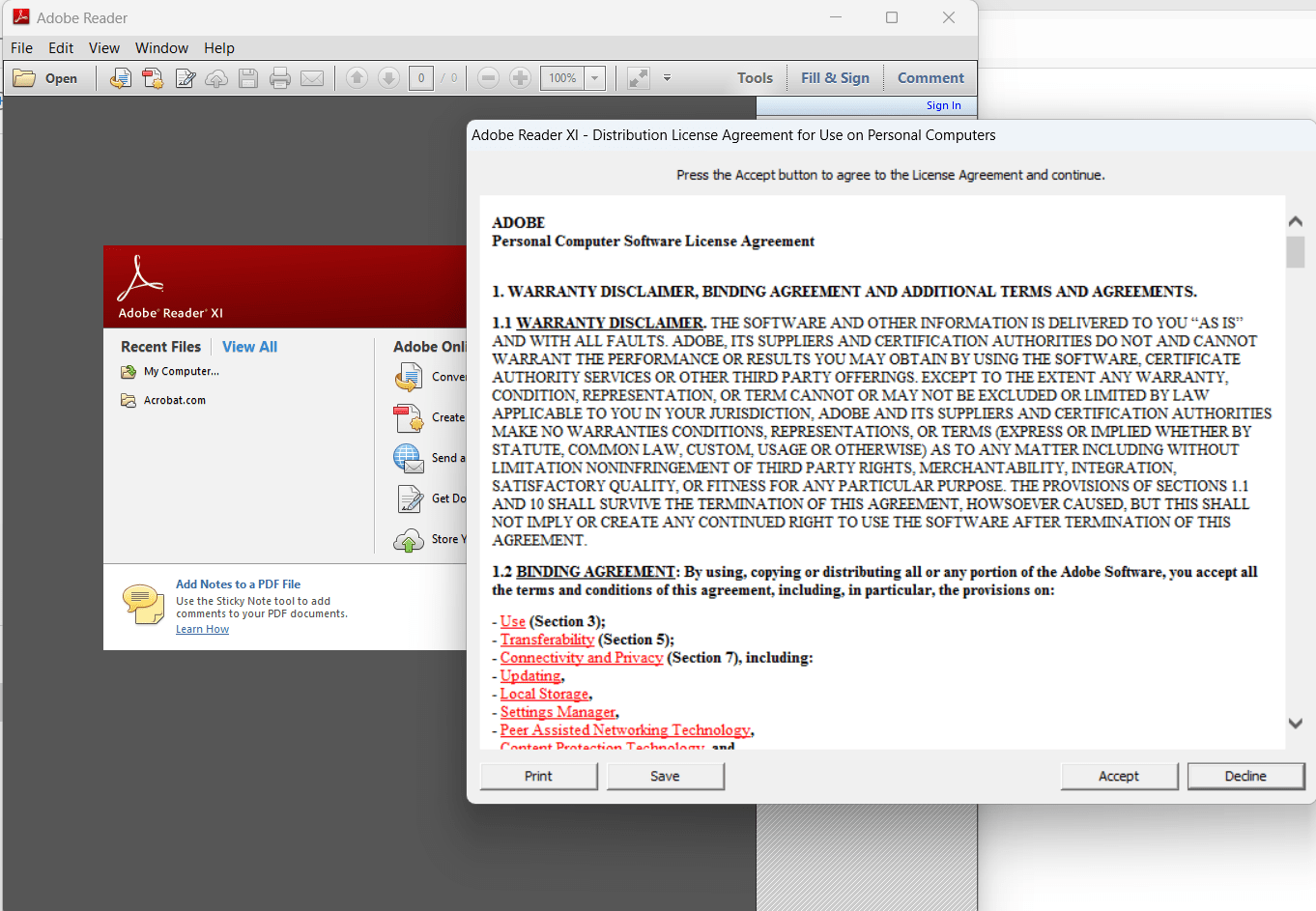The image size is (1316, 911).
Task: Click Accept to agree to the license
Action: (x=1119, y=776)
